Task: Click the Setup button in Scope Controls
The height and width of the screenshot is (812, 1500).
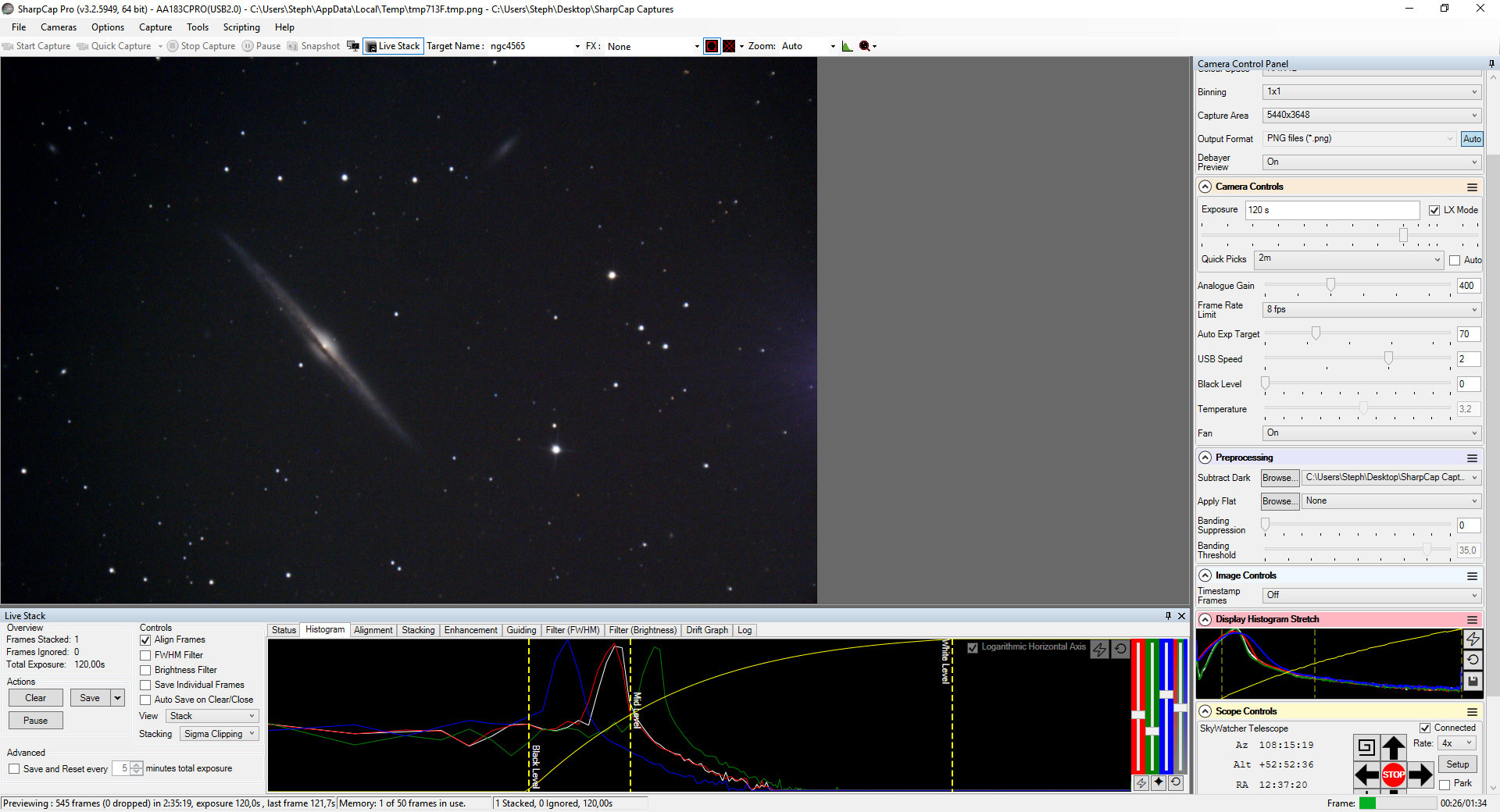Action: point(1457,764)
